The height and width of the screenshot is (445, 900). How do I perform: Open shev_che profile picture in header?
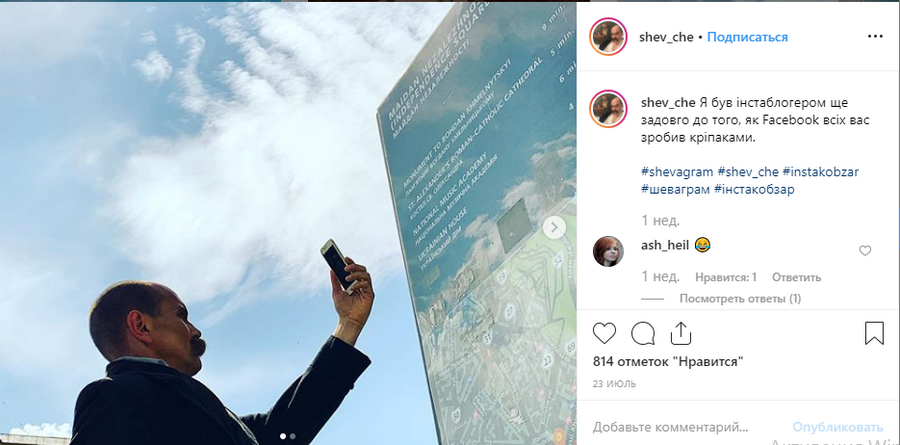click(608, 37)
